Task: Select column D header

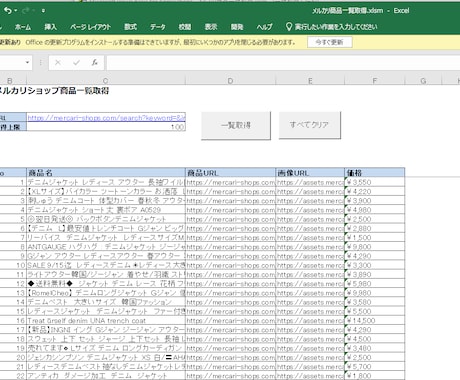Action: tap(230, 81)
